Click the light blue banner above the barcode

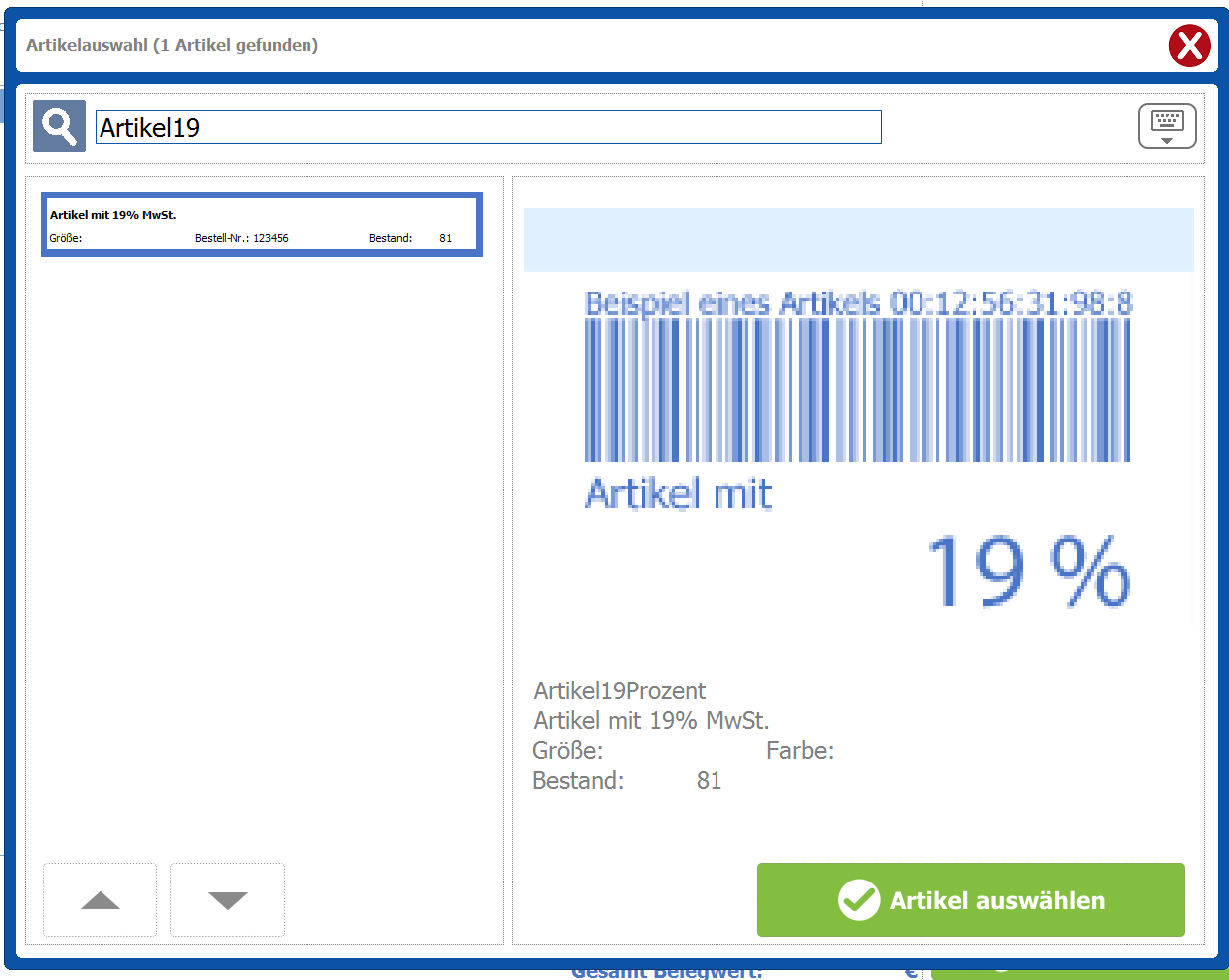858,240
